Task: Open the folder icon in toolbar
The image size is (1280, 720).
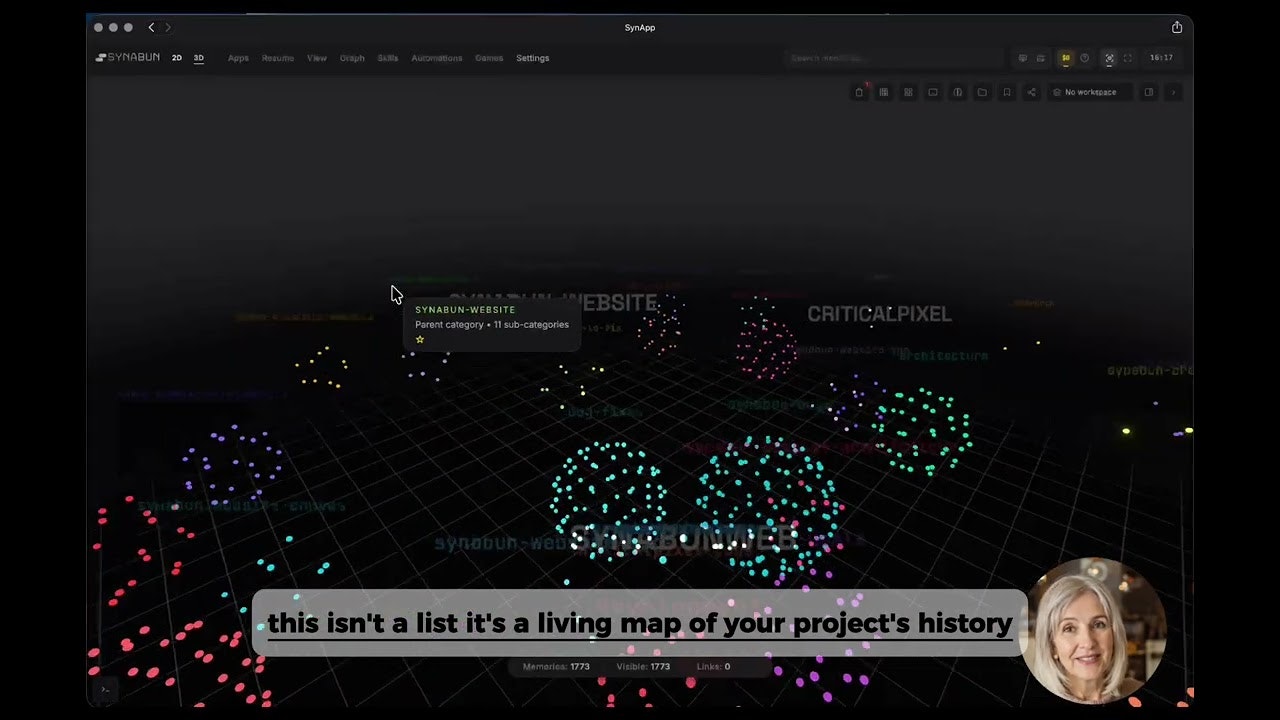Action: [982, 92]
